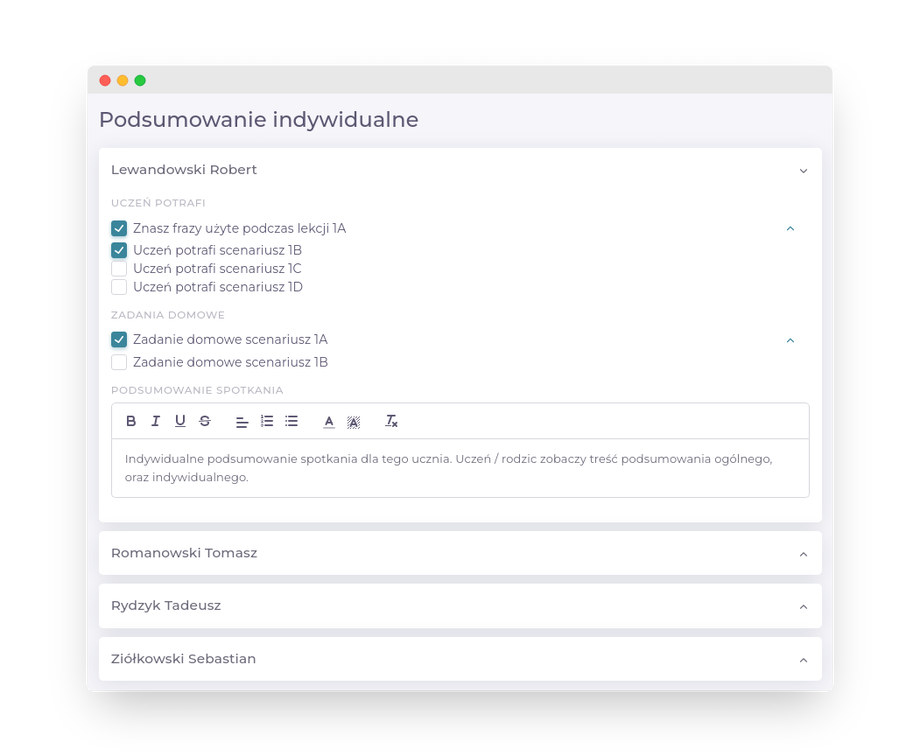Insert a numbered list
Screen dimensions: 920x756
pyautogui.click(x=267, y=421)
